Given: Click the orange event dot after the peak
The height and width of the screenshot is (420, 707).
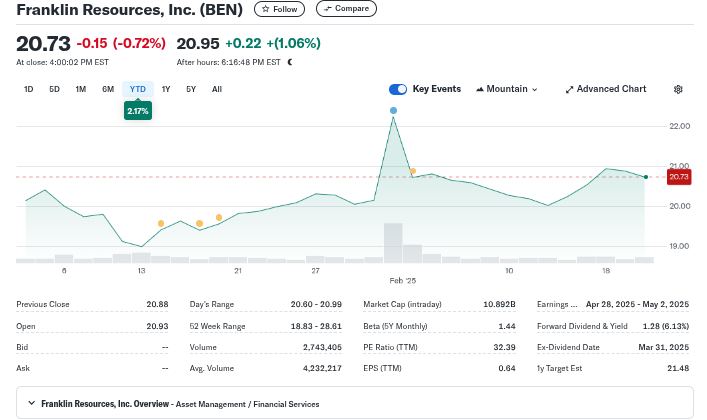Looking at the screenshot, I should (x=413, y=171).
